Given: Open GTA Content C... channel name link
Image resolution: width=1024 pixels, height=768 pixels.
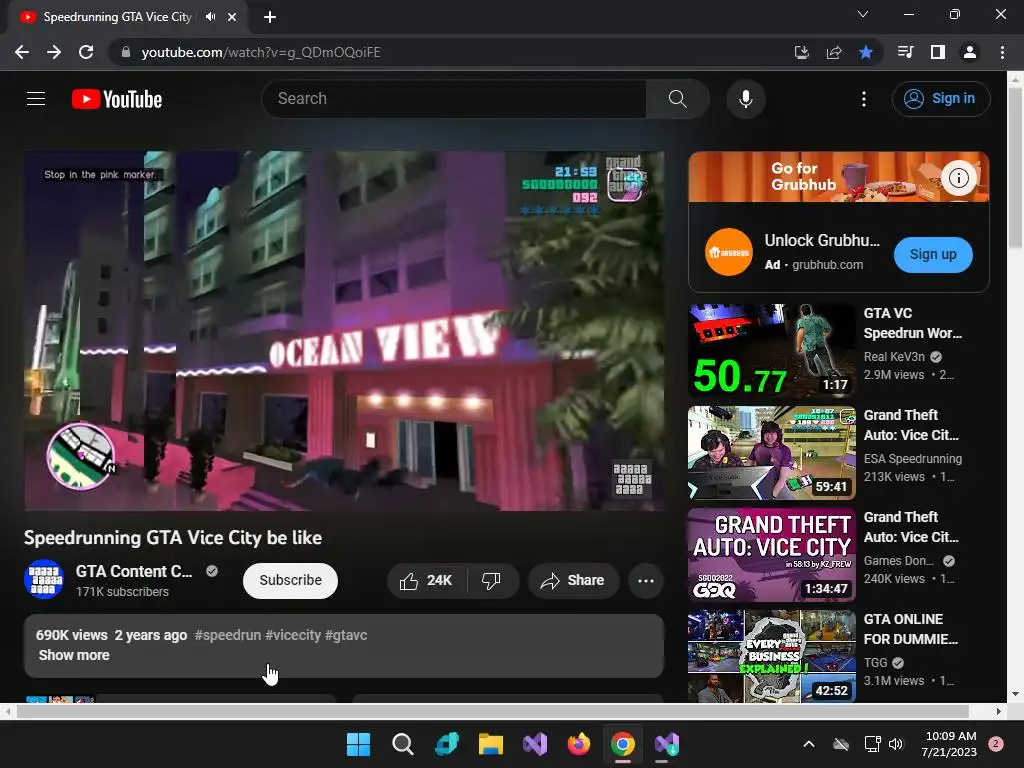Looking at the screenshot, I should click(x=134, y=571).
